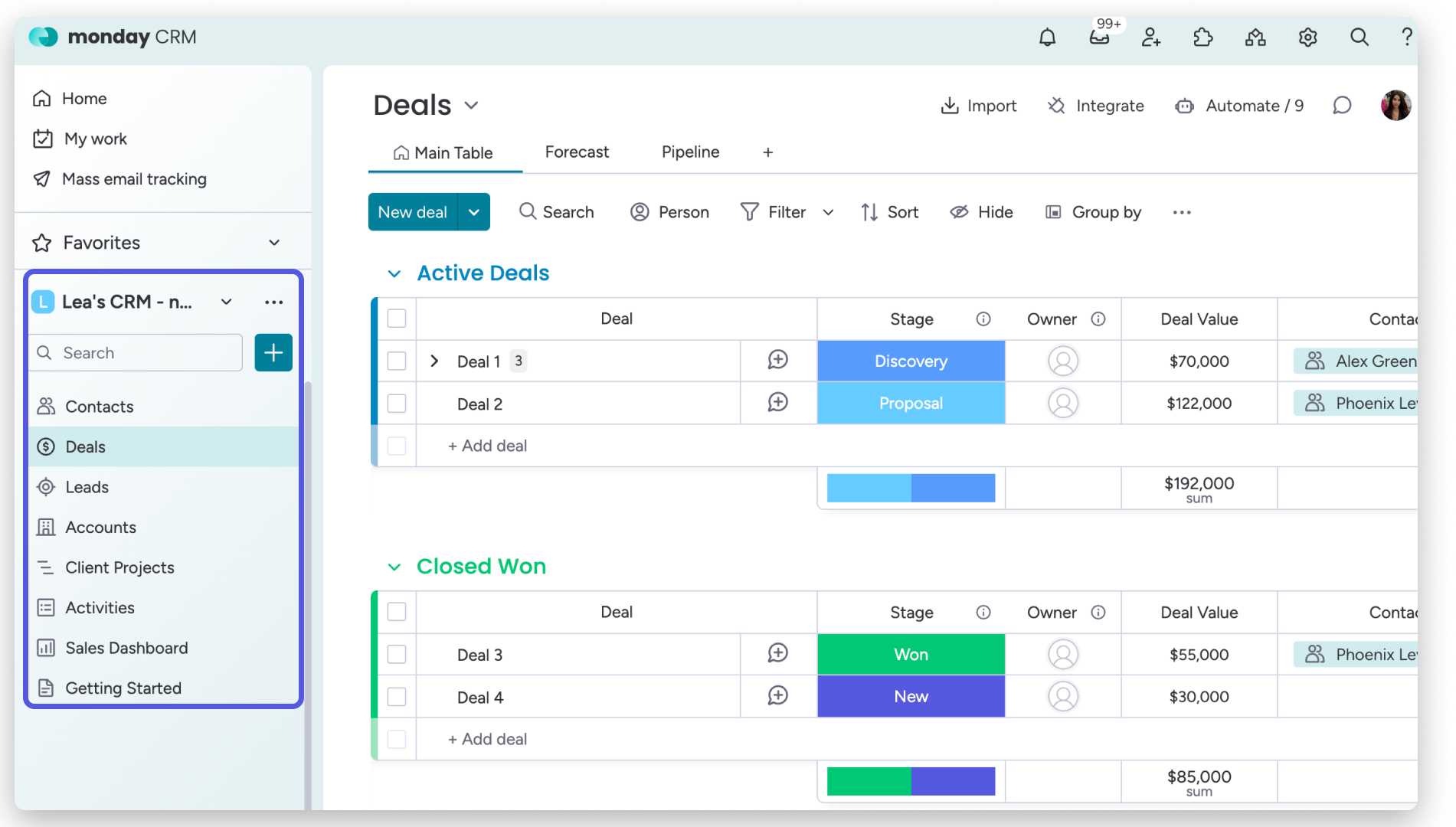Open the New deal dropdown arrow

pos(473,212)
